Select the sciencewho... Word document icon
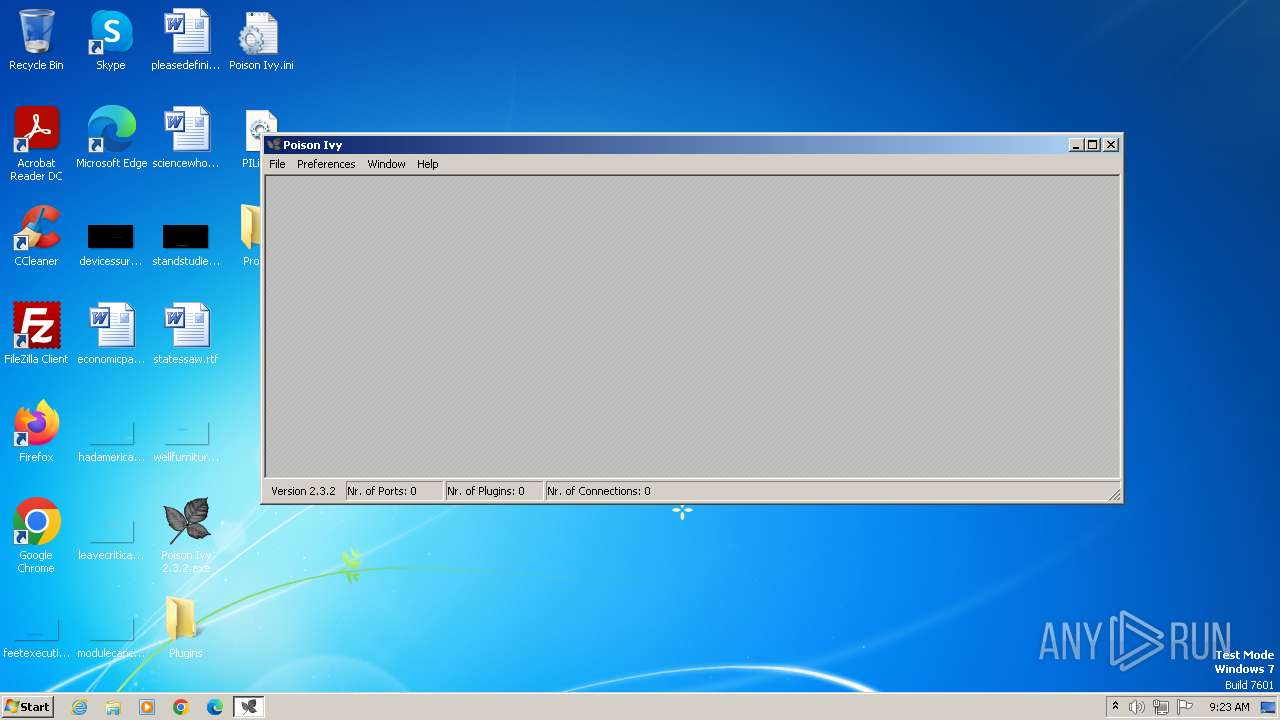The width and height of the screenshot is (1280, 720). [x=186, y=138]
